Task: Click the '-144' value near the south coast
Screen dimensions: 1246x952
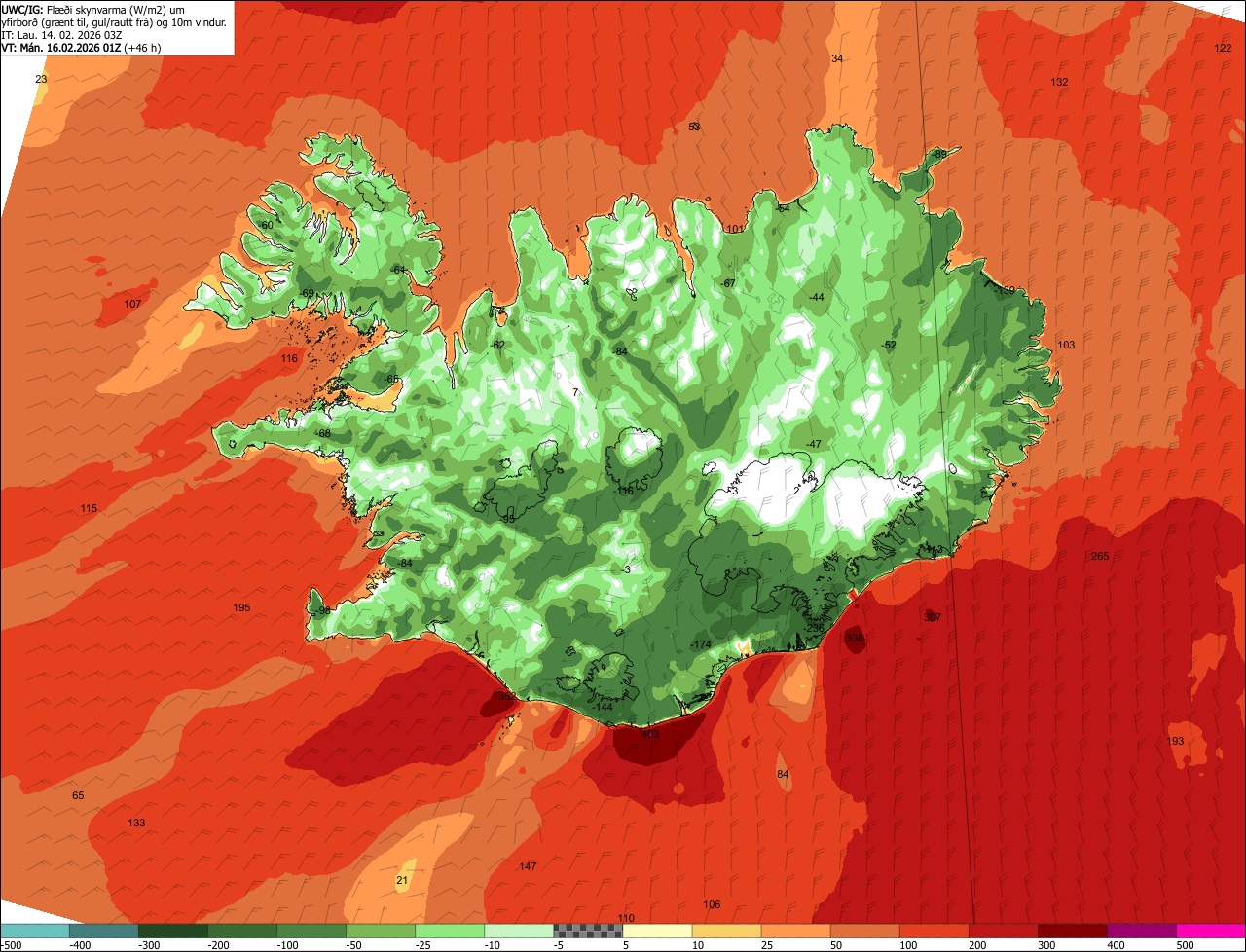Action: (603, 707)
